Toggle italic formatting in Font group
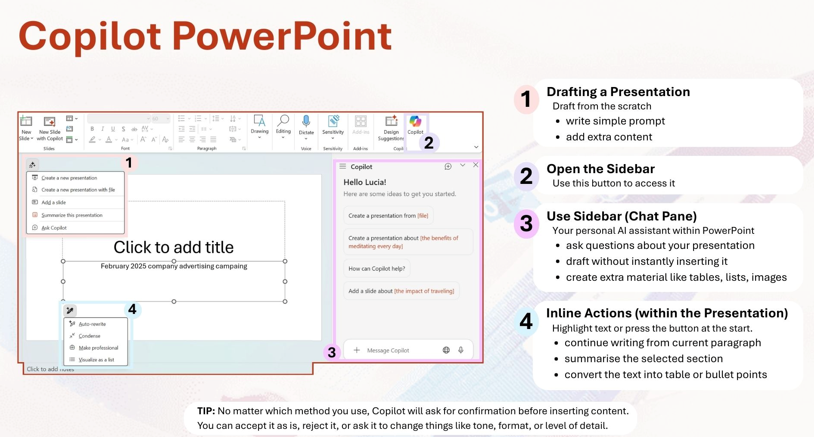 [x=102, y=129]
